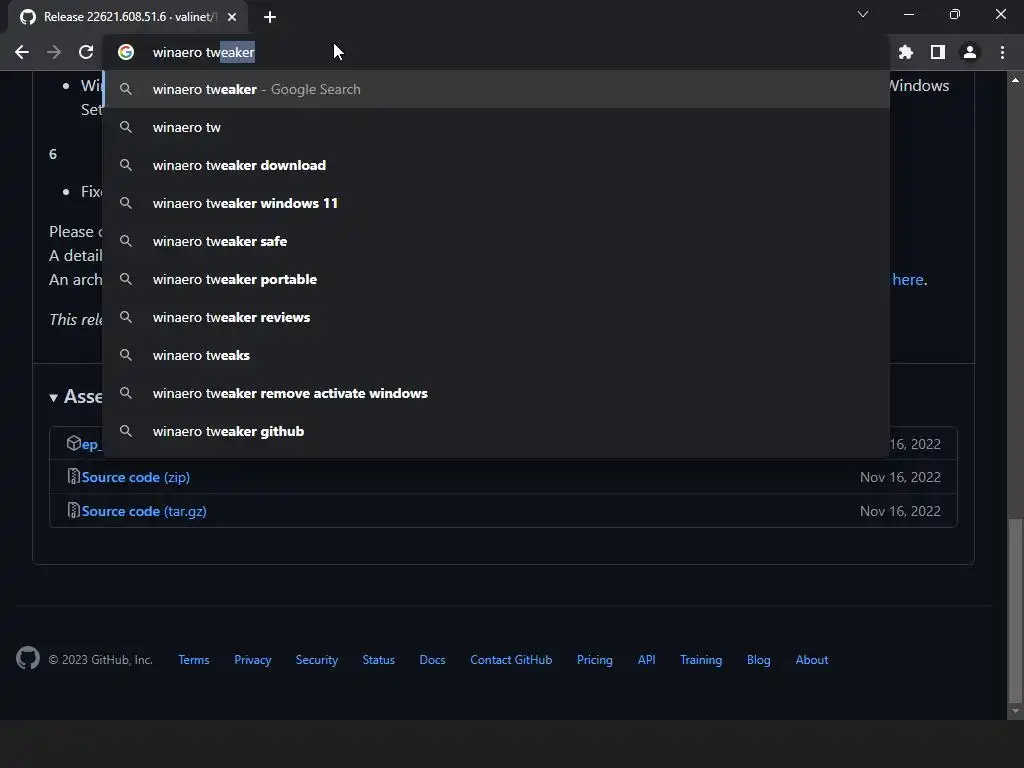Open the Security footer link
Screen dimensions: 1024x768
pos(317,660)
